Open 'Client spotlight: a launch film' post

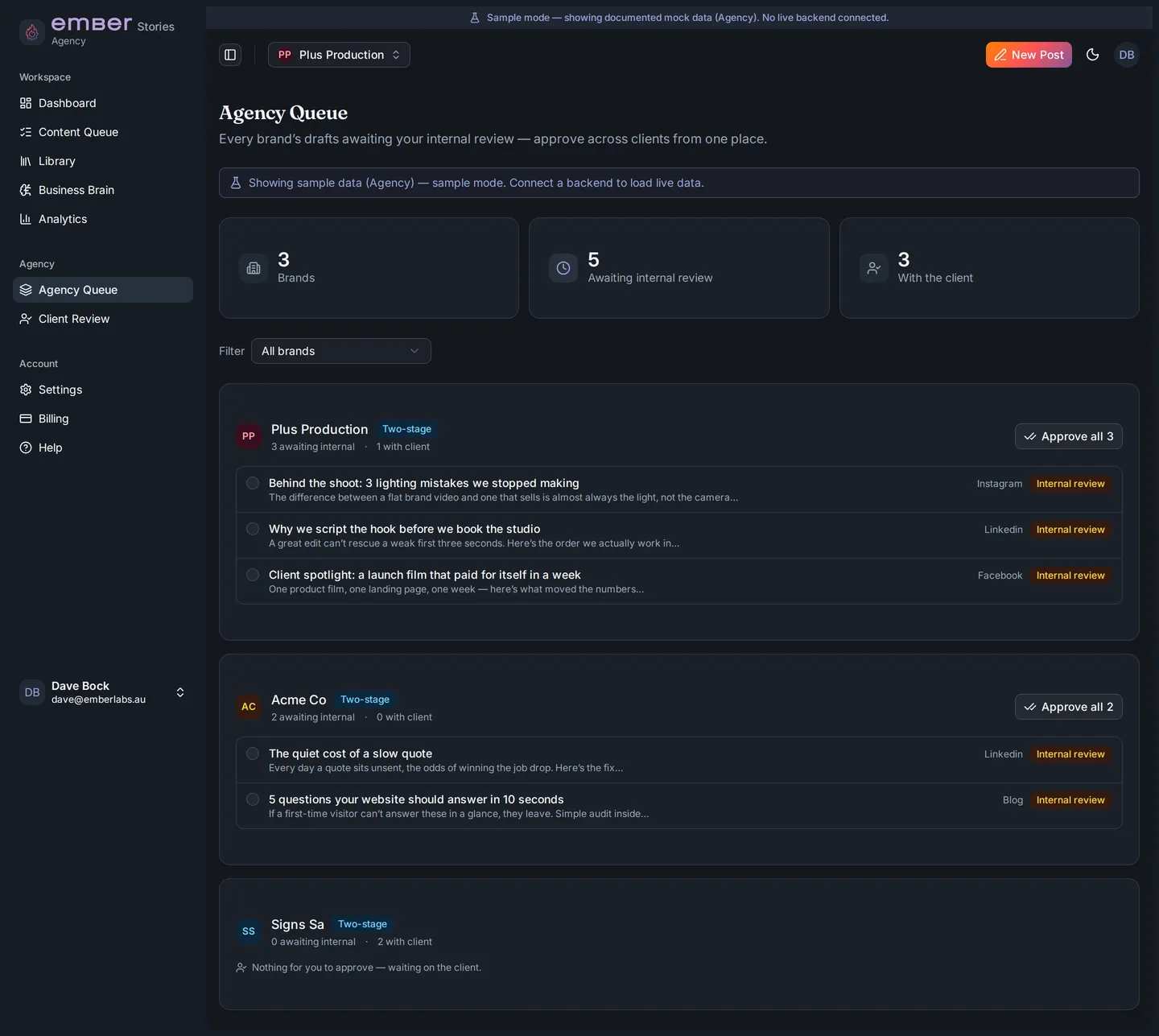click(425, 575)
